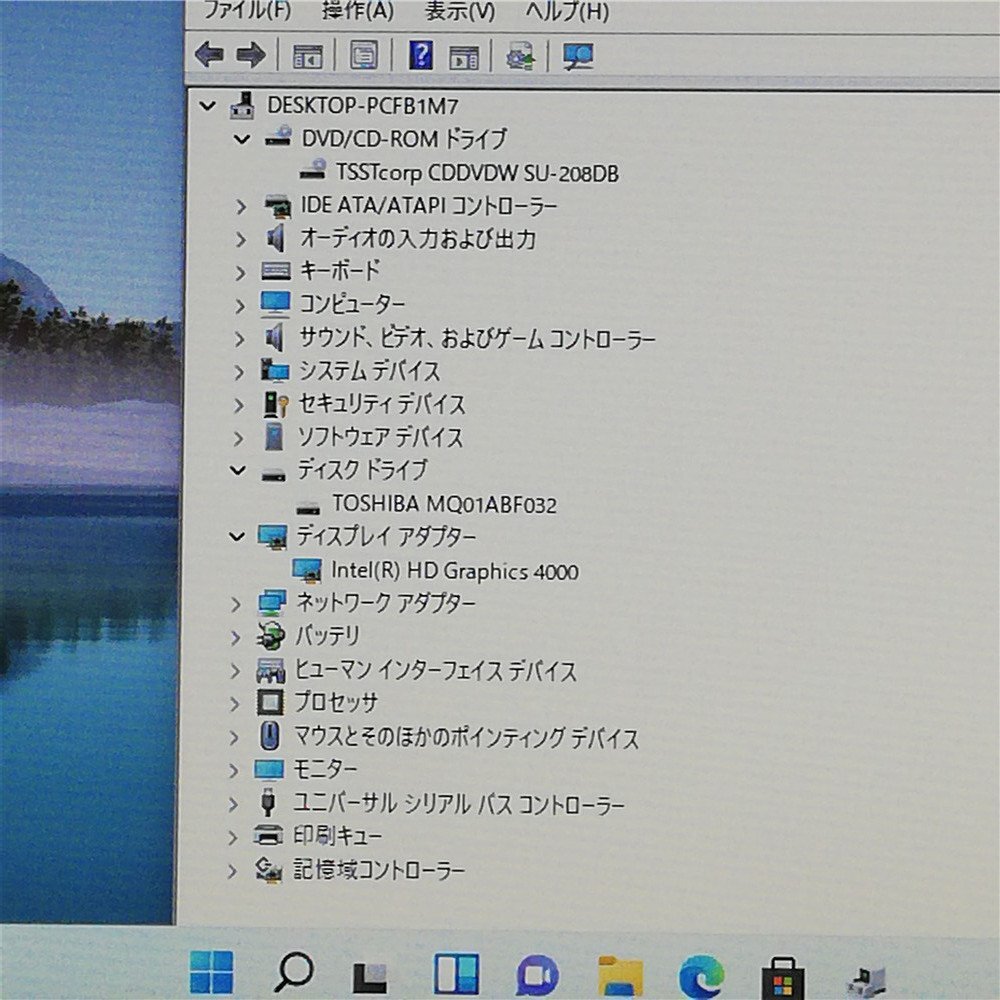Viewport: 1000px width, 1000px height.
Task: Expand サウンド、ビデオ、およびゲーム コントローラー
Action: (239, 339)
